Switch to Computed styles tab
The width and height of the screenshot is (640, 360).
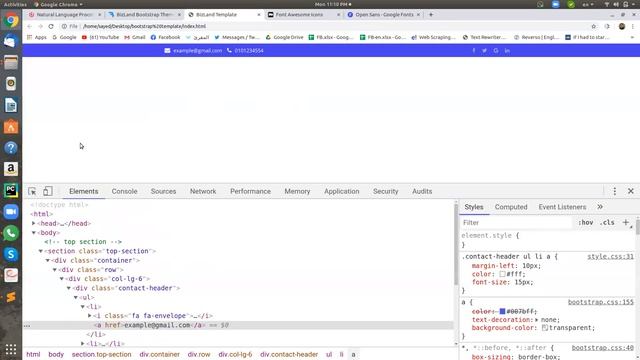click(x=511, y=207)
